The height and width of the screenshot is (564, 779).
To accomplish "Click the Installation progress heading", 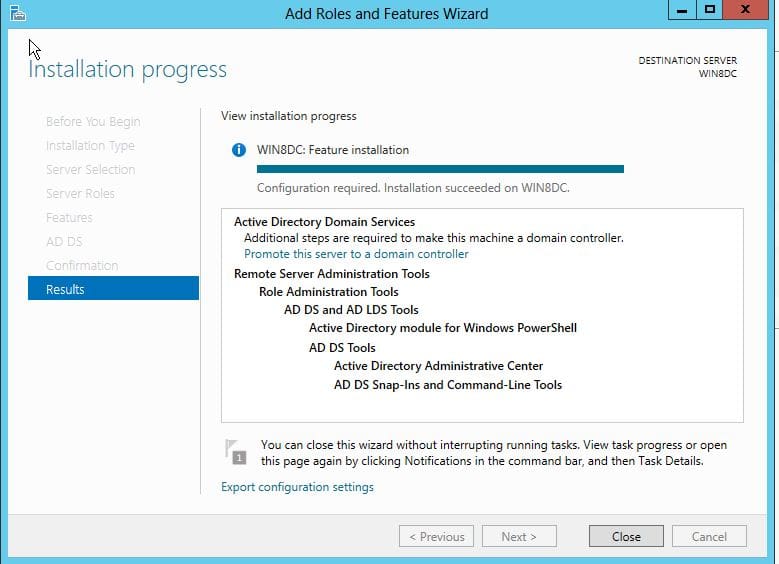I will coord(127,70).
